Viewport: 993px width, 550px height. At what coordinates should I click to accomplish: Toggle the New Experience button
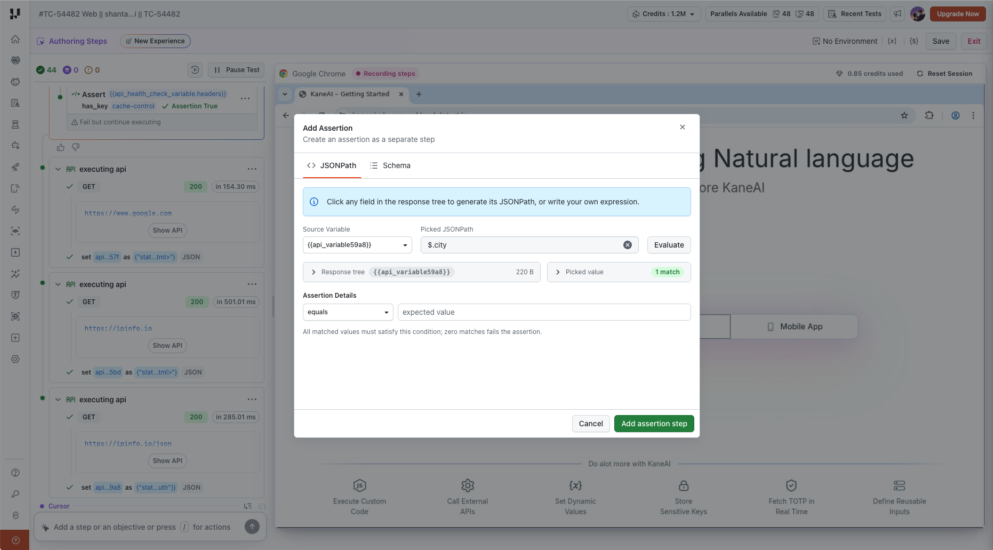tap(155, 41)
